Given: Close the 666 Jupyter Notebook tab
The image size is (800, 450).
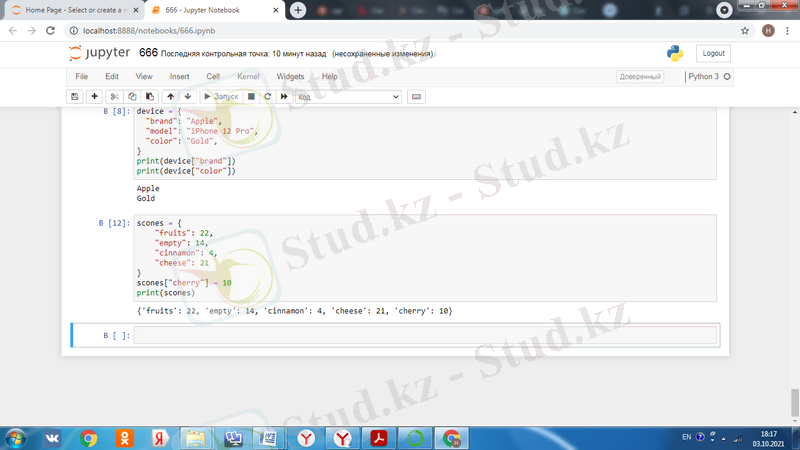Looking at the screenshot, I should pyautogui.click(x=276, y=10).
